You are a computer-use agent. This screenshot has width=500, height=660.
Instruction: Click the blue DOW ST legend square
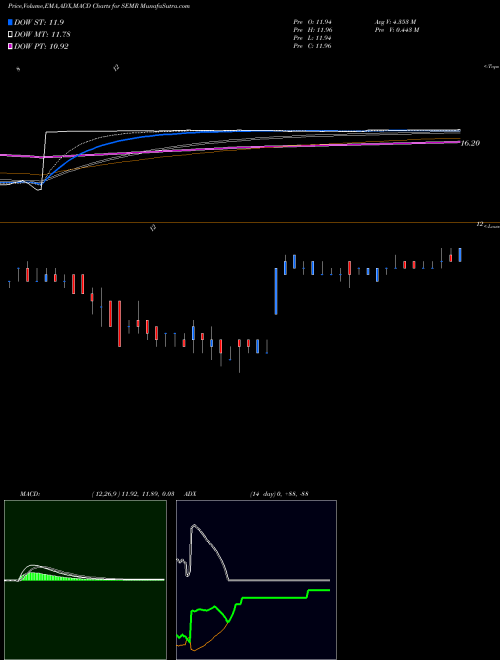pyautogui.click(x=11, y=22)
